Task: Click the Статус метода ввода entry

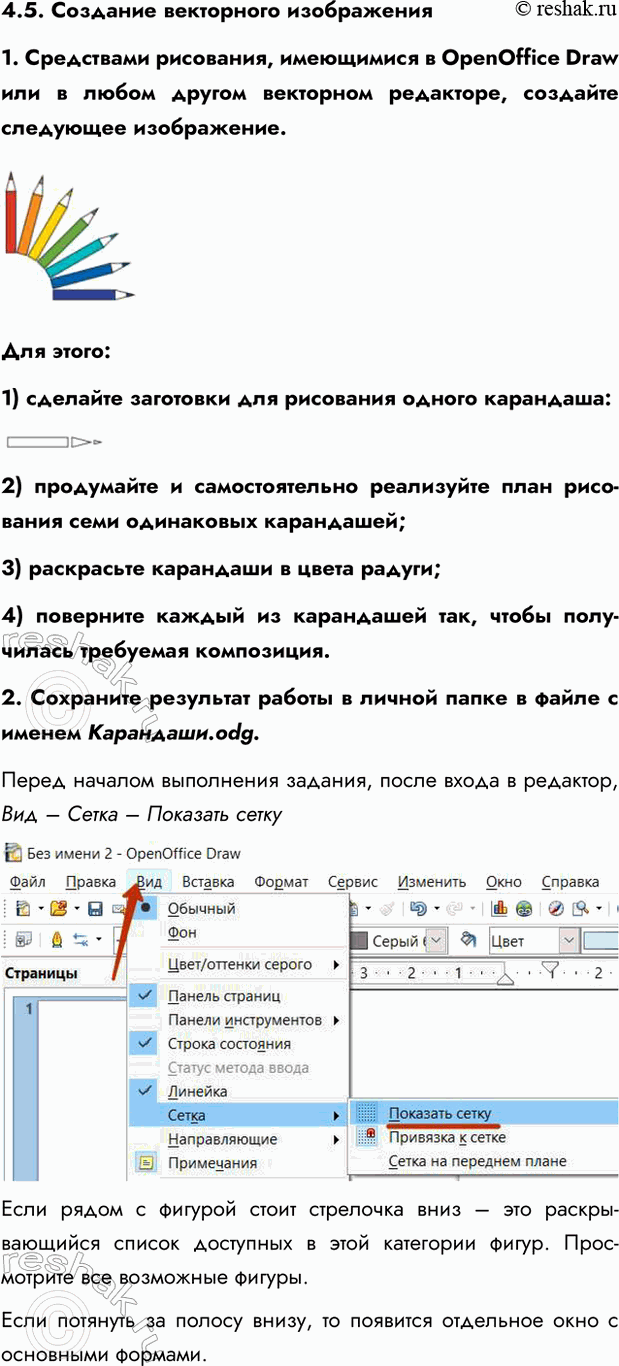Action: click(x=237, y=1067)
